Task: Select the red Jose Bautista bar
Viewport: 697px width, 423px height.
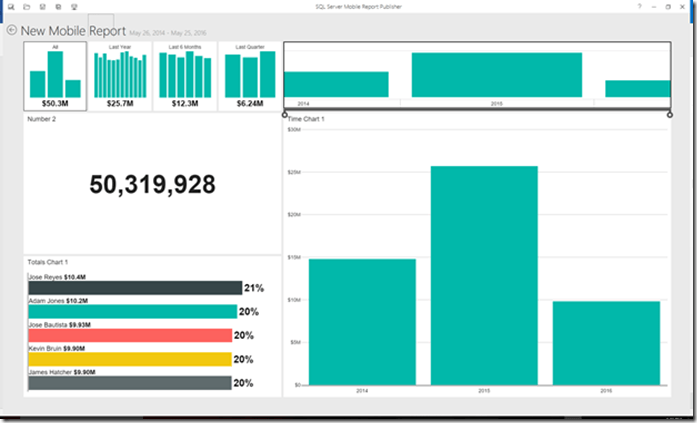Action: coord(130,335)
